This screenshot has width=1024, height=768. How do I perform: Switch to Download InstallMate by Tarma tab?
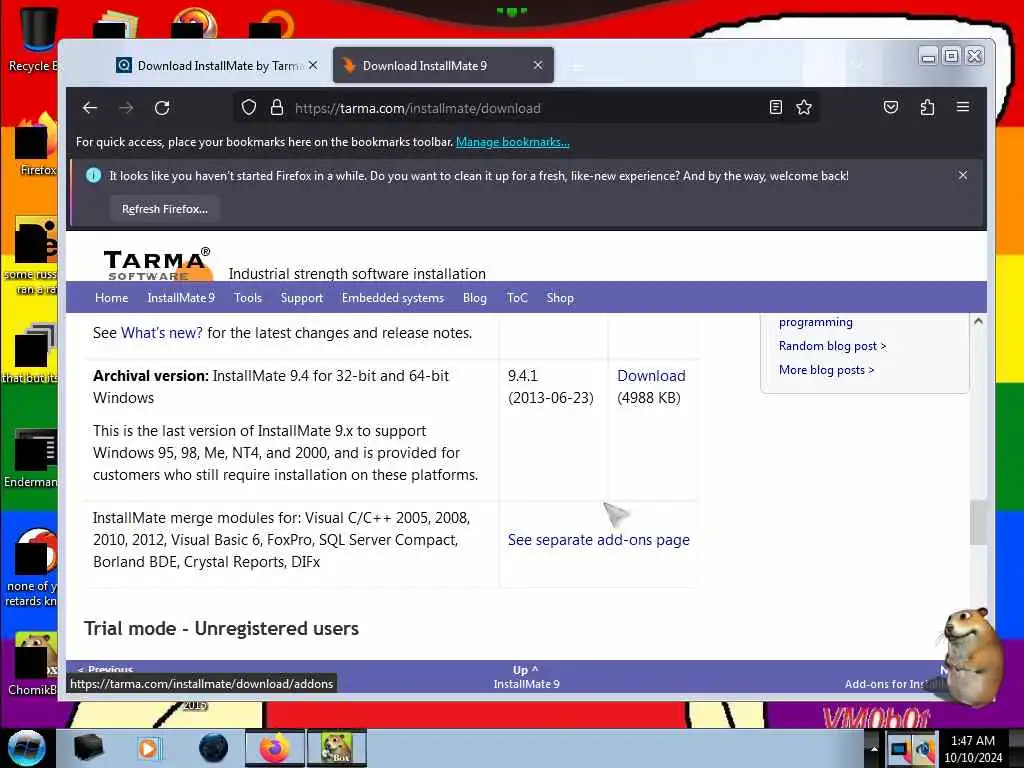pyautogui.click(x=216, y=65)
